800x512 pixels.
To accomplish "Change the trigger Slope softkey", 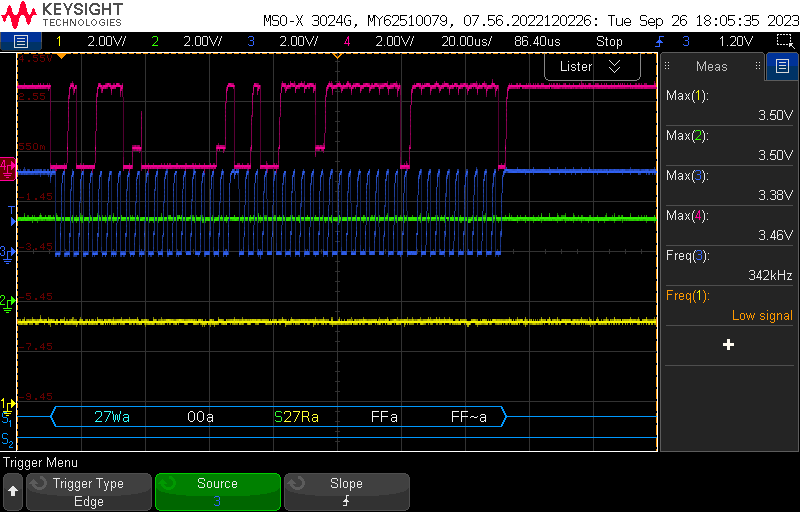I will pos(346,492).
